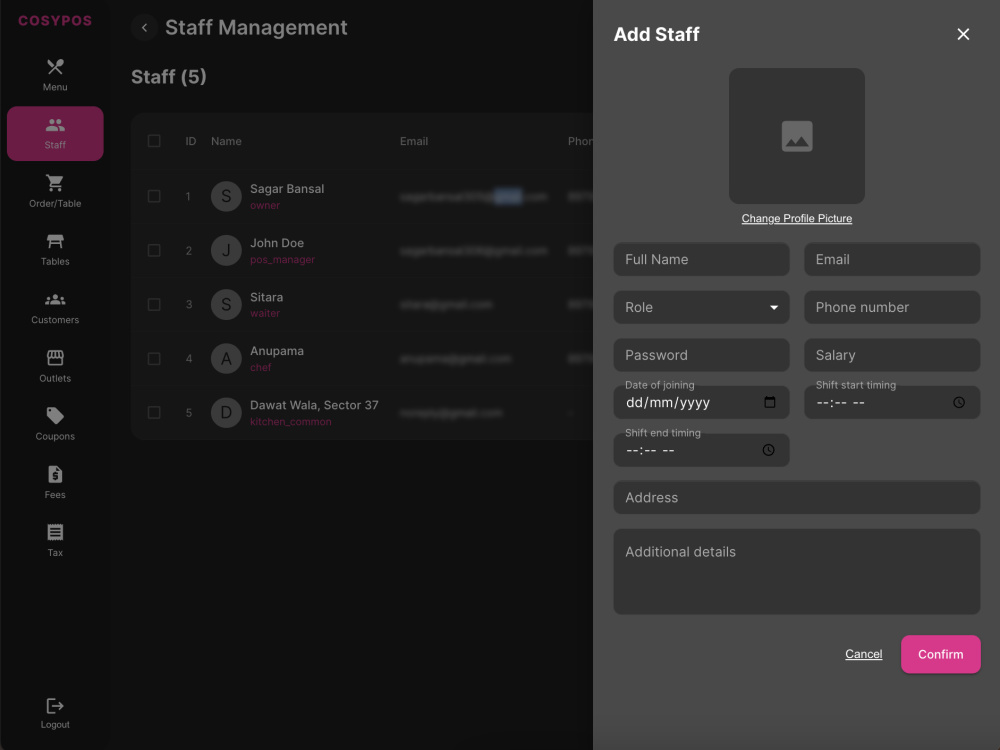Focus the Full Name field
The width and height of the screenshot is (1000, 750).
point(701,260)
